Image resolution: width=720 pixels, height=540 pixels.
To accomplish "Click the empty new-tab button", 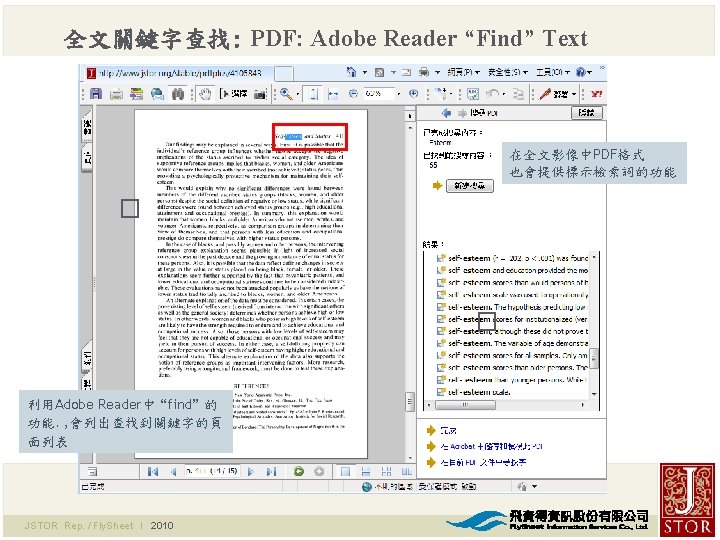I will click(x=284, y=73).
